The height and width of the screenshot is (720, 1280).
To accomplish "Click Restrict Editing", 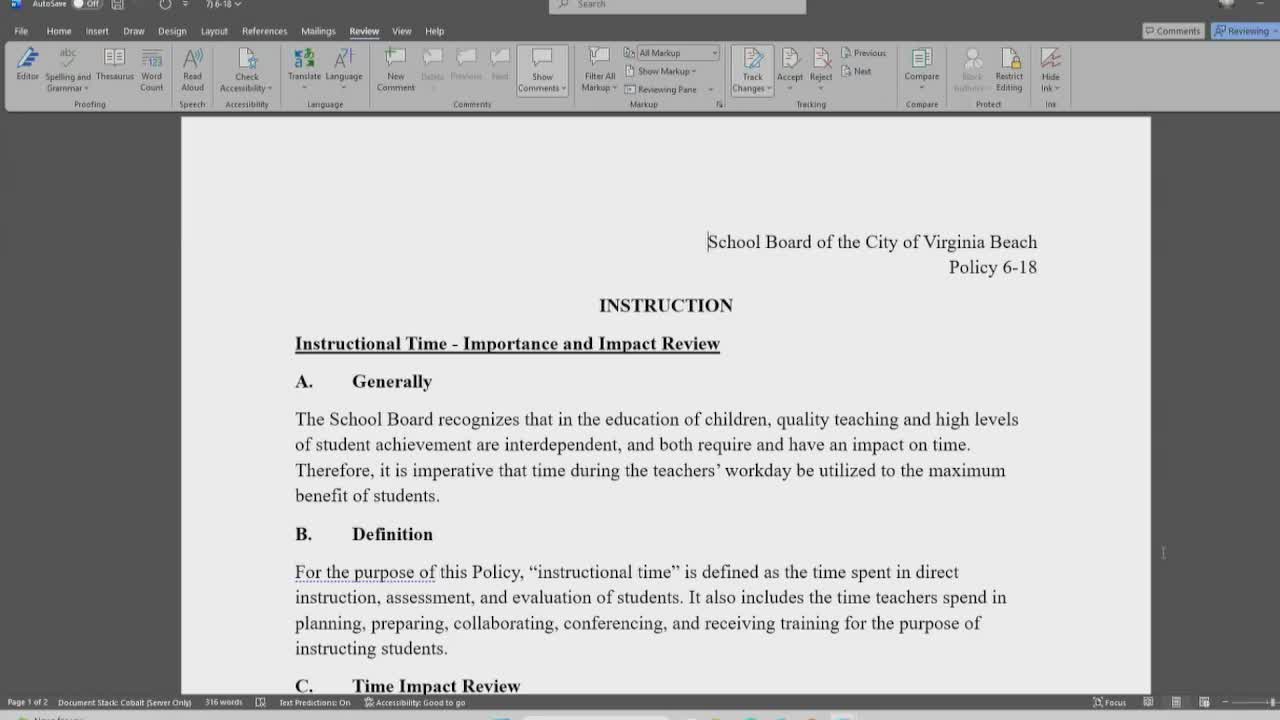I will click(x=1009, y=68).
